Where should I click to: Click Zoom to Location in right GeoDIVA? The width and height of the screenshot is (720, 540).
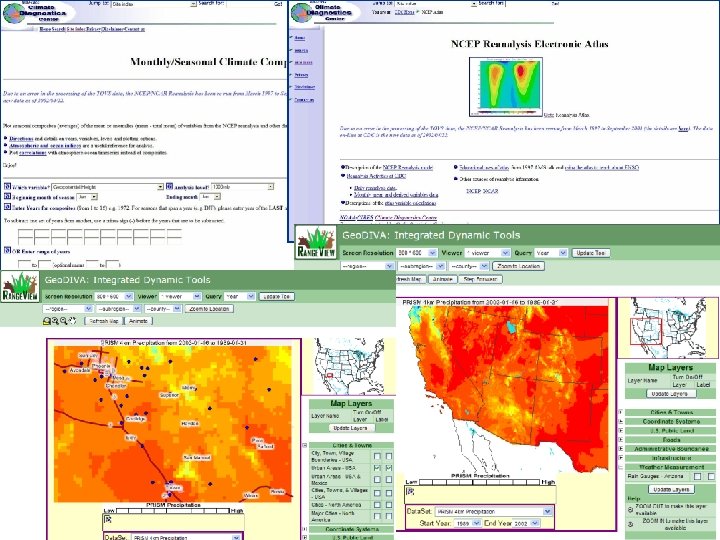[518, 266]
